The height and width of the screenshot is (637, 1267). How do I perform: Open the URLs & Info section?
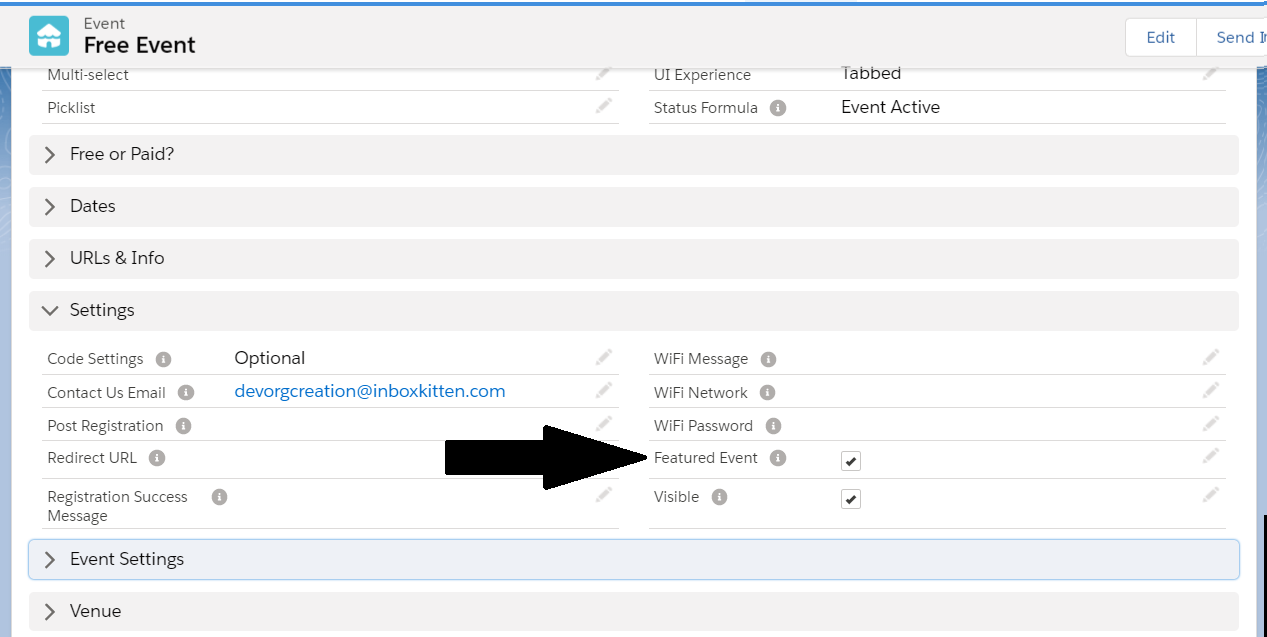(633, 259)
